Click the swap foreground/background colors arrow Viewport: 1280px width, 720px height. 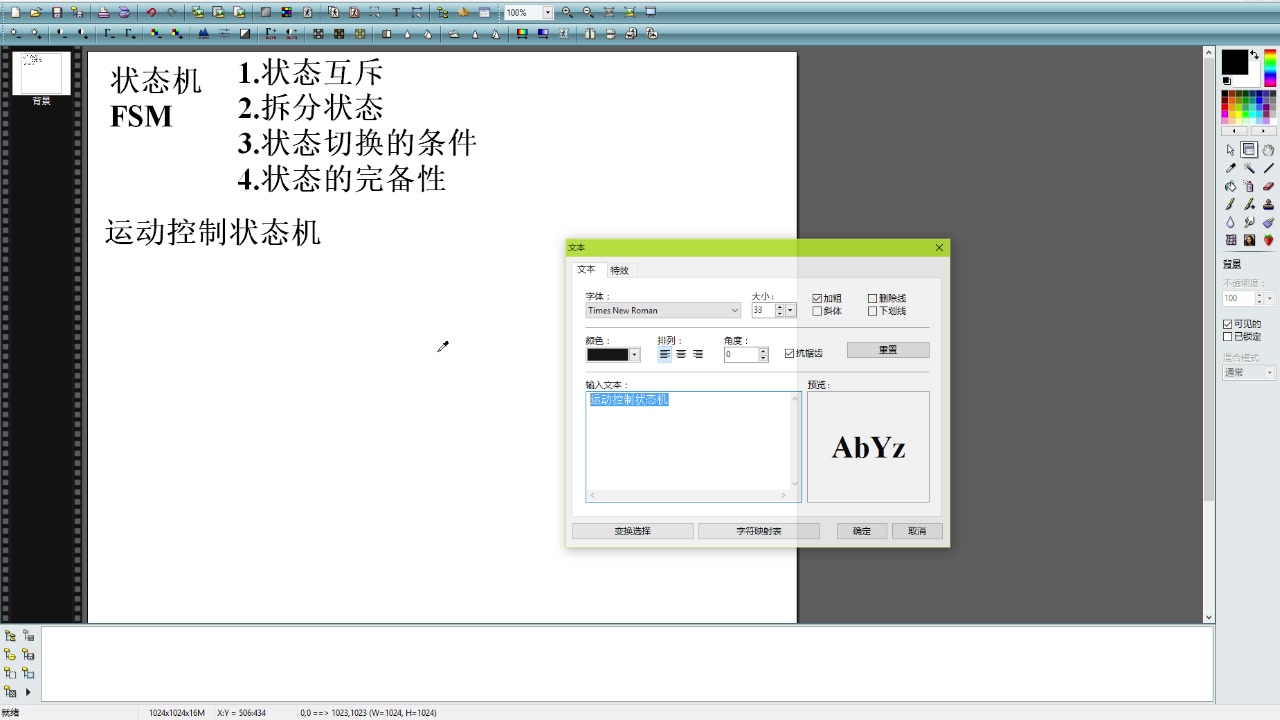point(1254,54)
